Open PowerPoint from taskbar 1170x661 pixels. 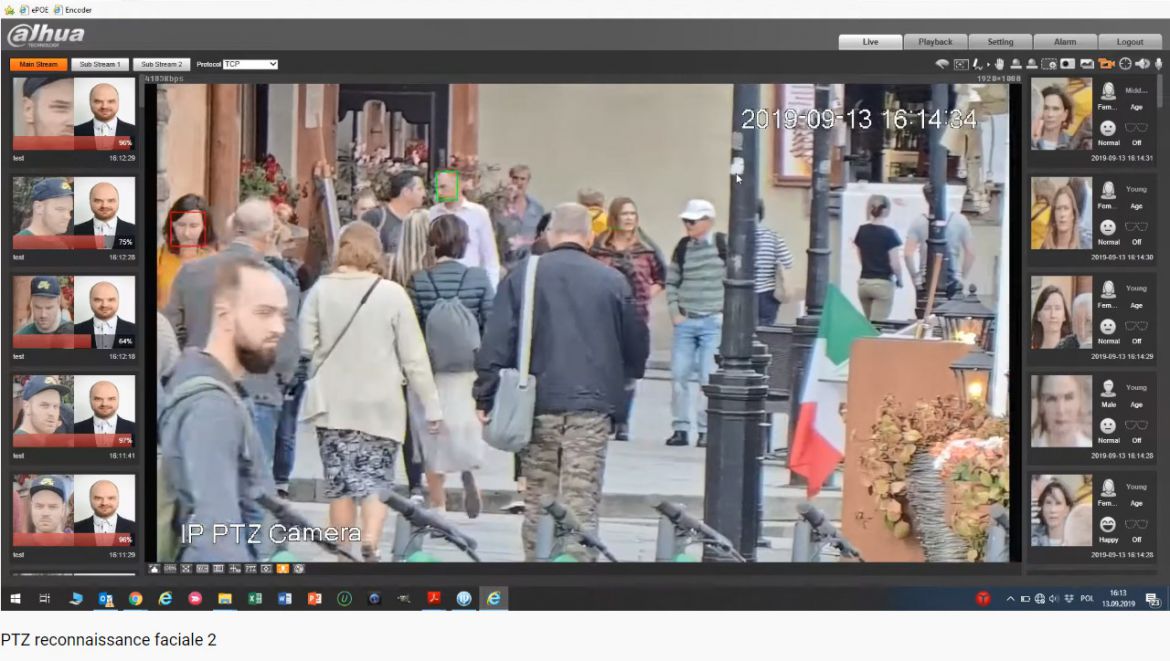point(314,598)
